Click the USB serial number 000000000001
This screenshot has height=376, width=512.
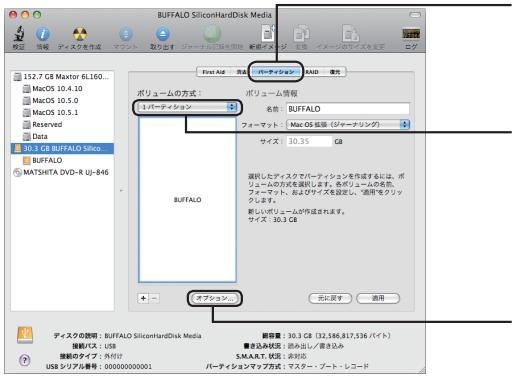tap(128, 367)
